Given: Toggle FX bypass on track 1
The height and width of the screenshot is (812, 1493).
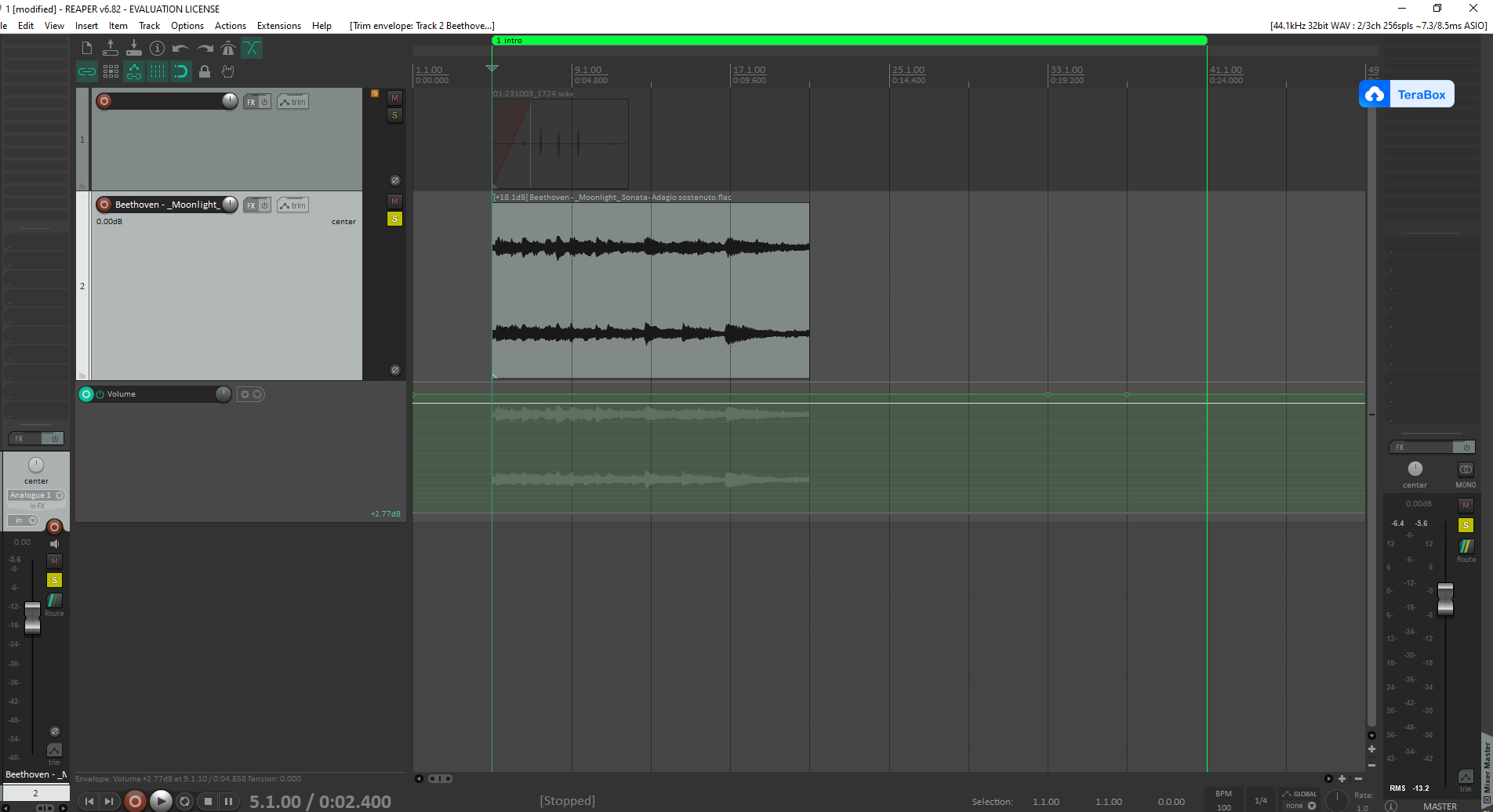Looking at the screenshot, I should click(265, 102).
